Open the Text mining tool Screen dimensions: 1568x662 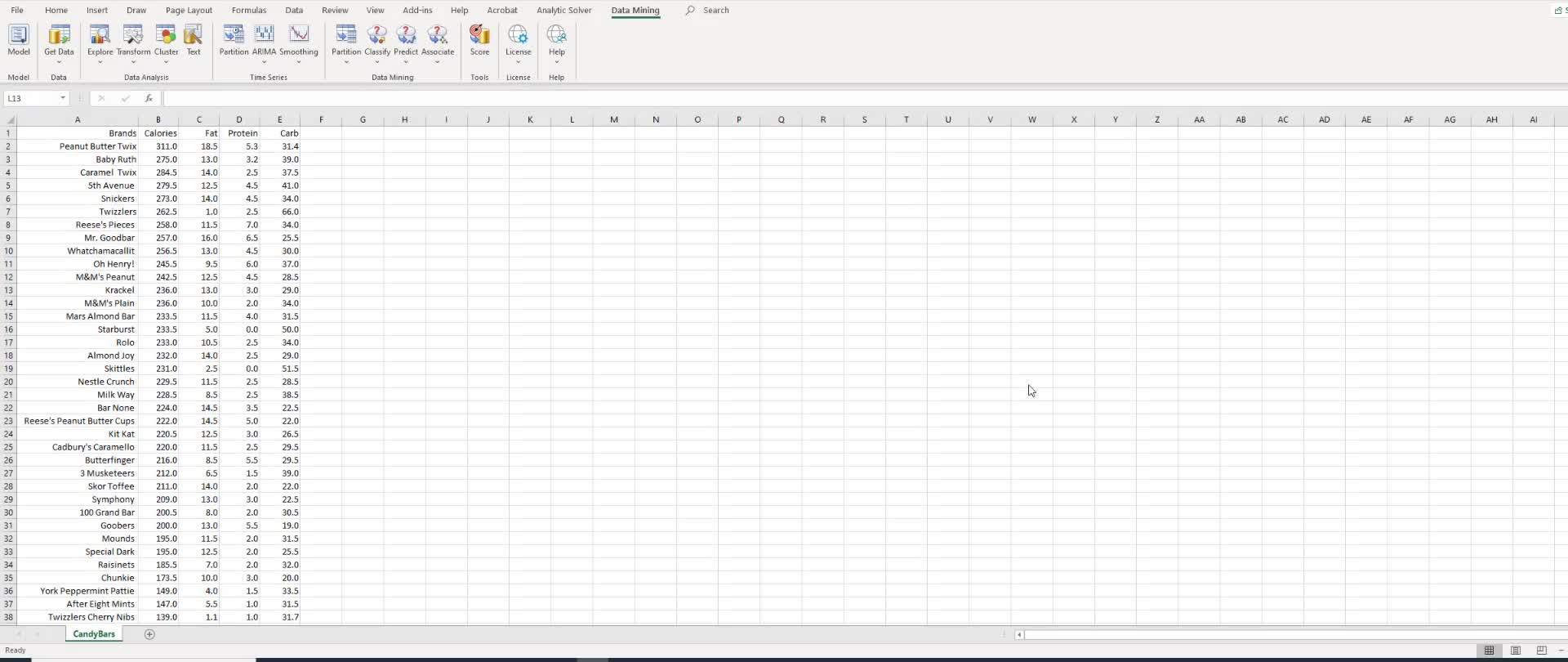click(194, 40)
